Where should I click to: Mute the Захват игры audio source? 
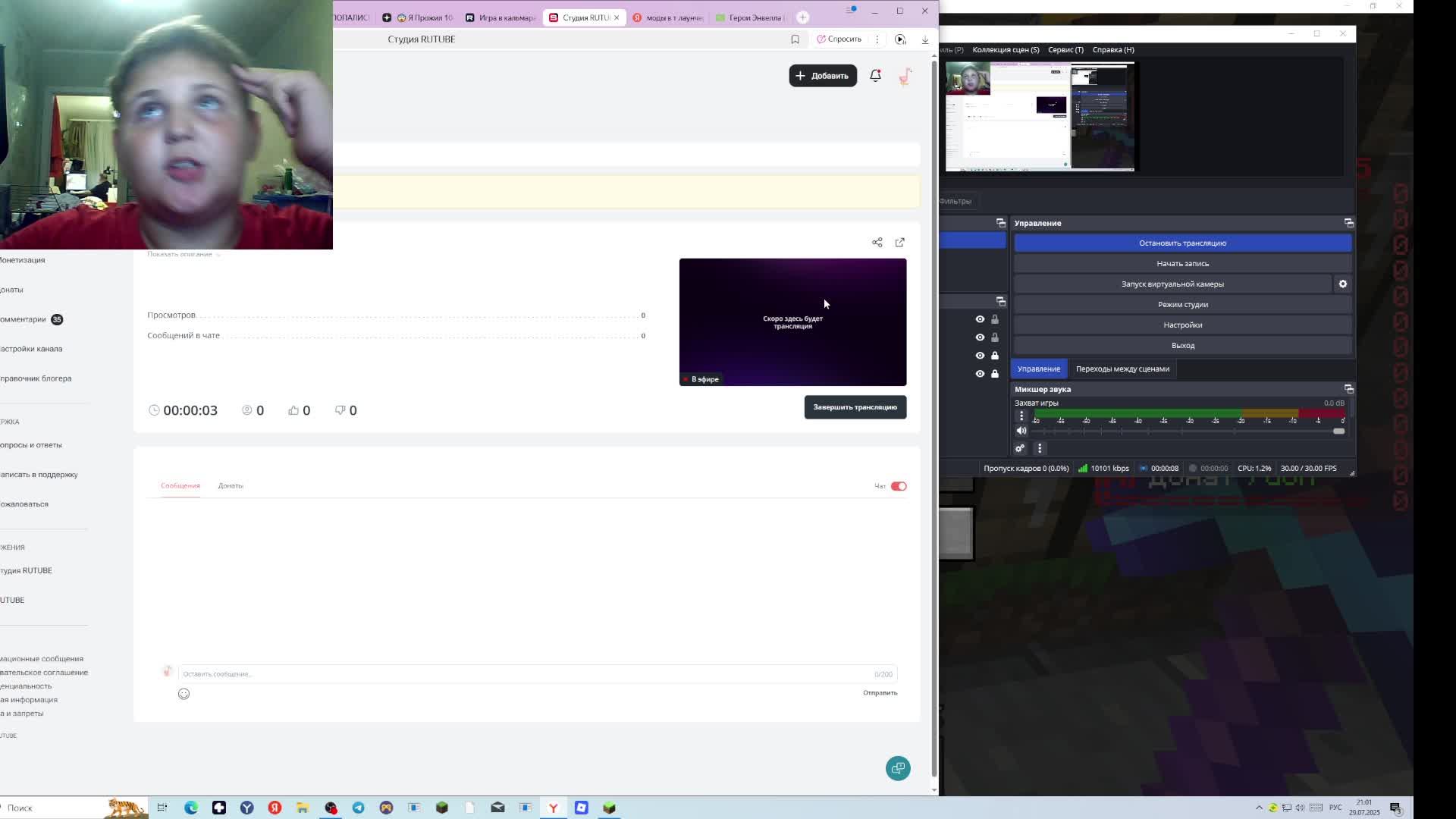(x=1021, y=431)
